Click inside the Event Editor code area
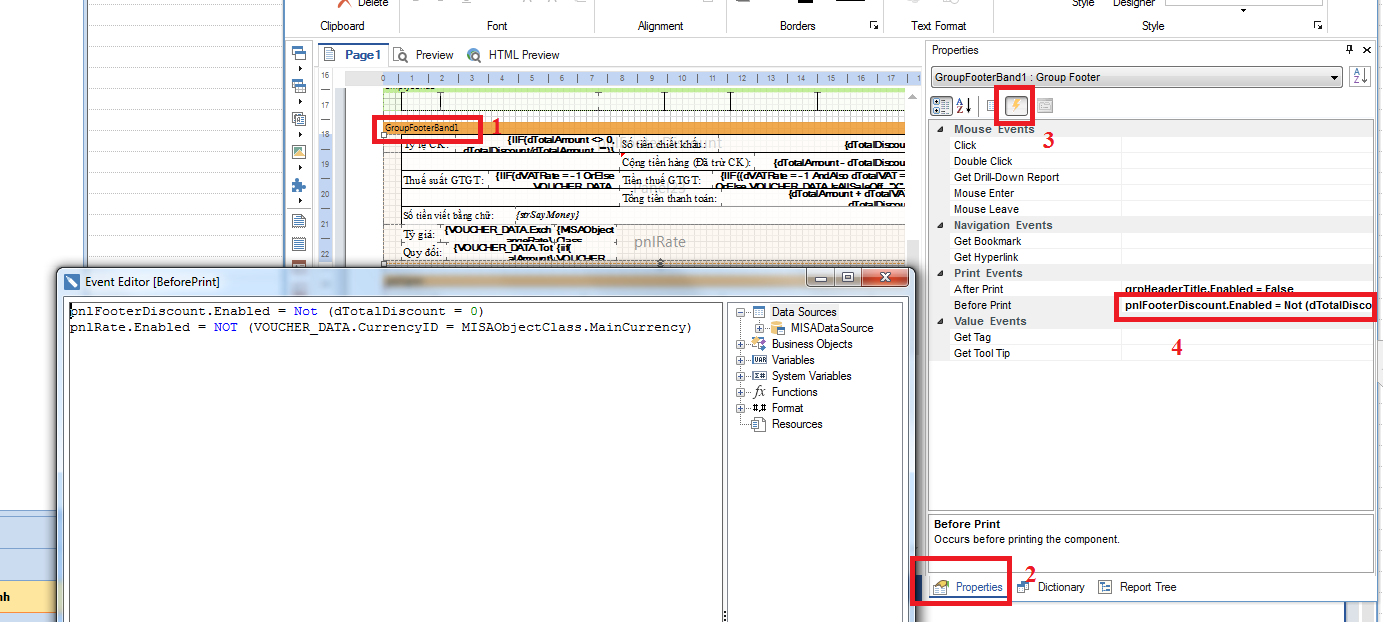The image size is (1383, 622). pyautogui.click(x=392, y=460)
